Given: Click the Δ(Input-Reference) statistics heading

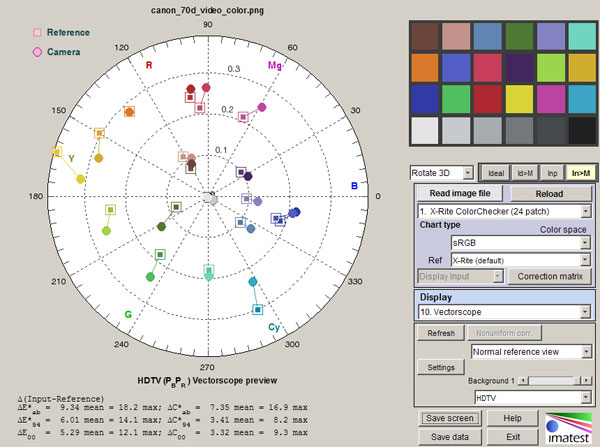Looking at the screenshot, I should click(61, 398).
